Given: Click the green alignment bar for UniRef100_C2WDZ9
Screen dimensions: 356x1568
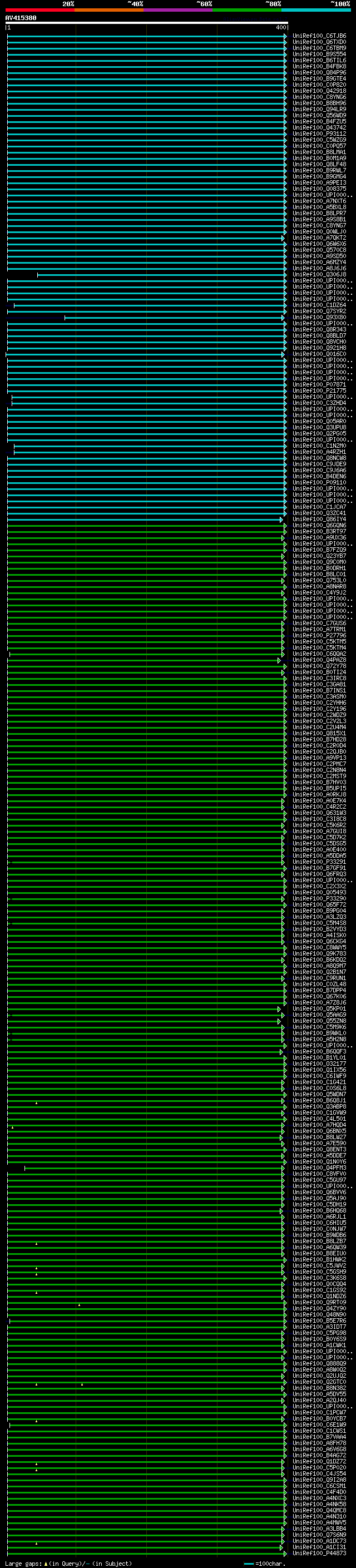Looking at the screenshot, I should pyautogui.click(x=146, y=715).
